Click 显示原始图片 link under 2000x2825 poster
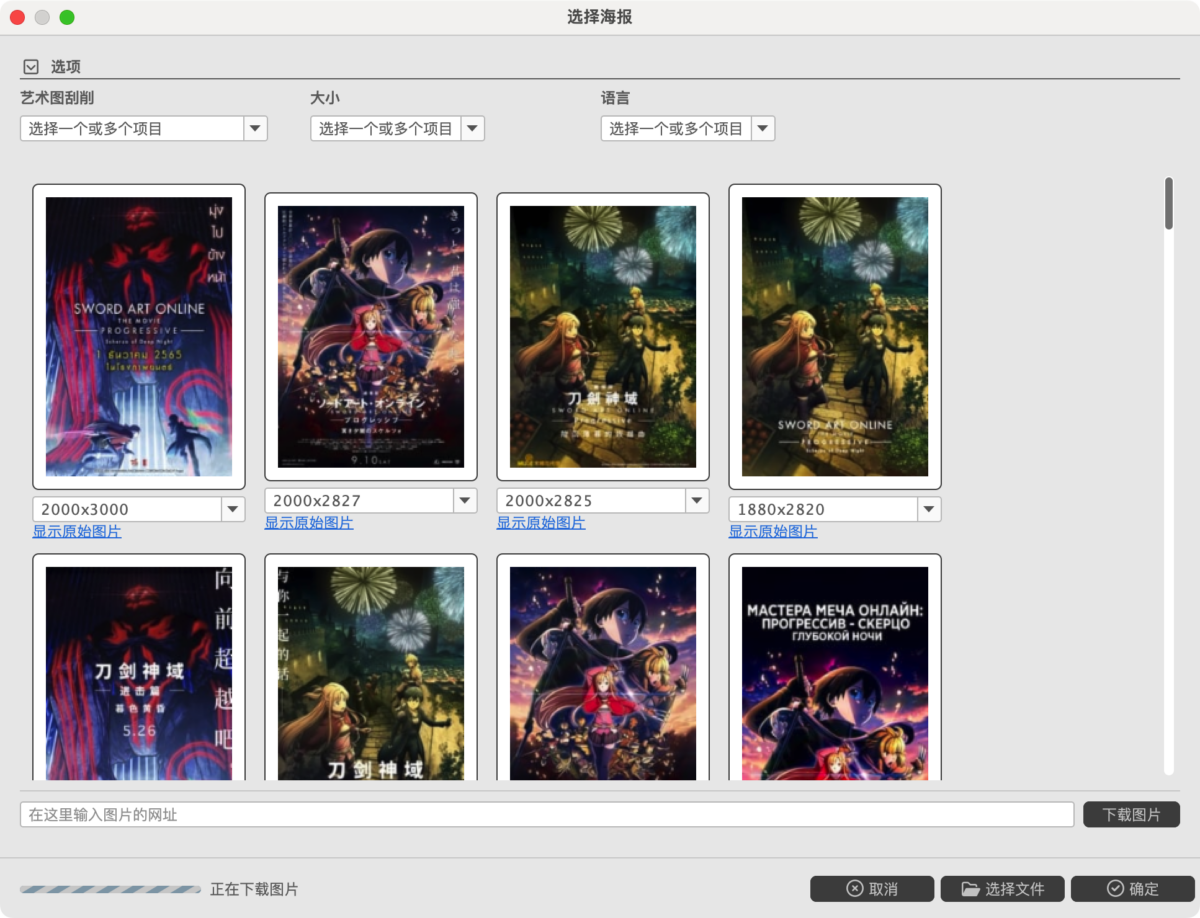Image resolution: width=1200 pixels, height=918 pixels. click(541, 523)
